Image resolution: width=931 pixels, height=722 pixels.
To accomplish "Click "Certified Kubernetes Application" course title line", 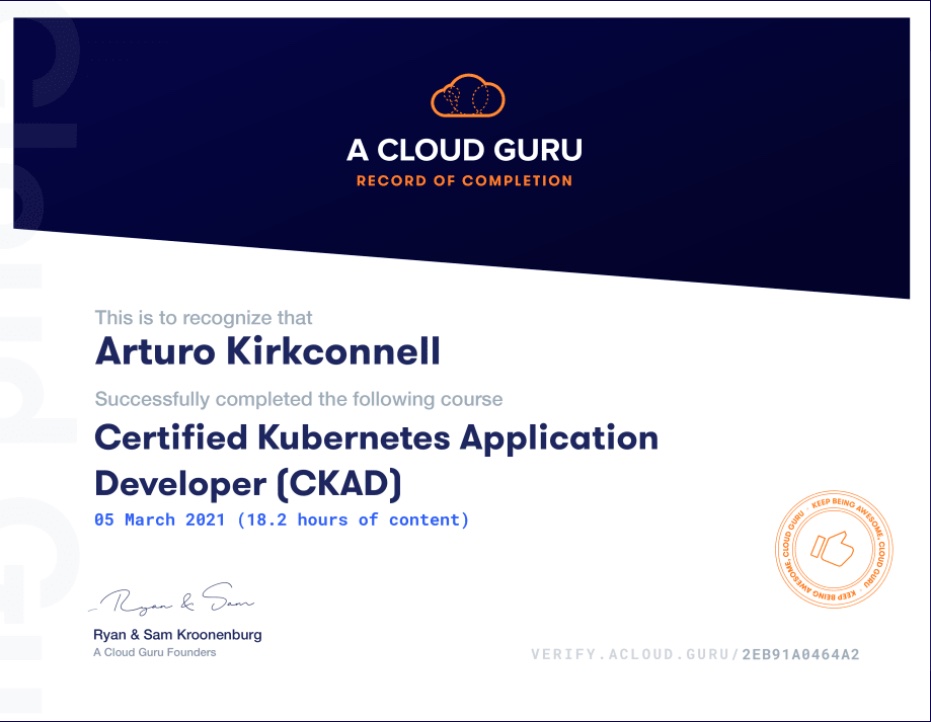I will click(376, 438).
